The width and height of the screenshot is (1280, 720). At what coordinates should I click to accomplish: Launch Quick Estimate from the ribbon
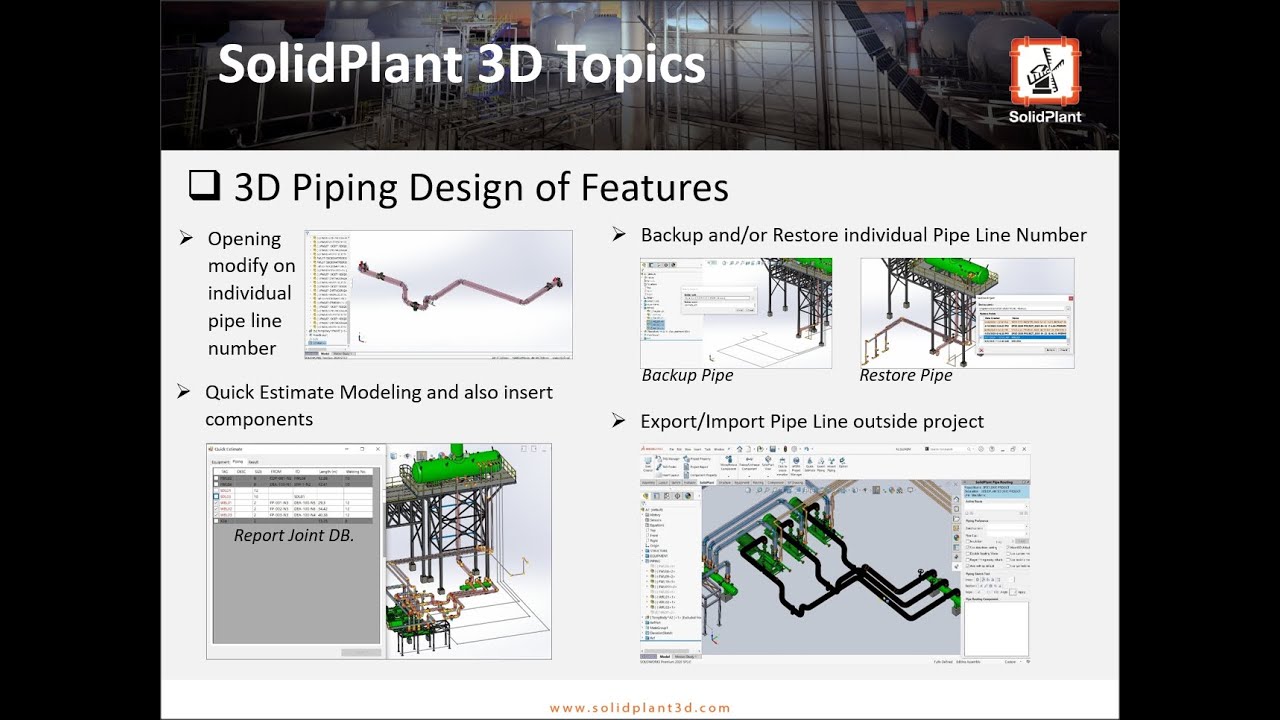tap(809, 464)
